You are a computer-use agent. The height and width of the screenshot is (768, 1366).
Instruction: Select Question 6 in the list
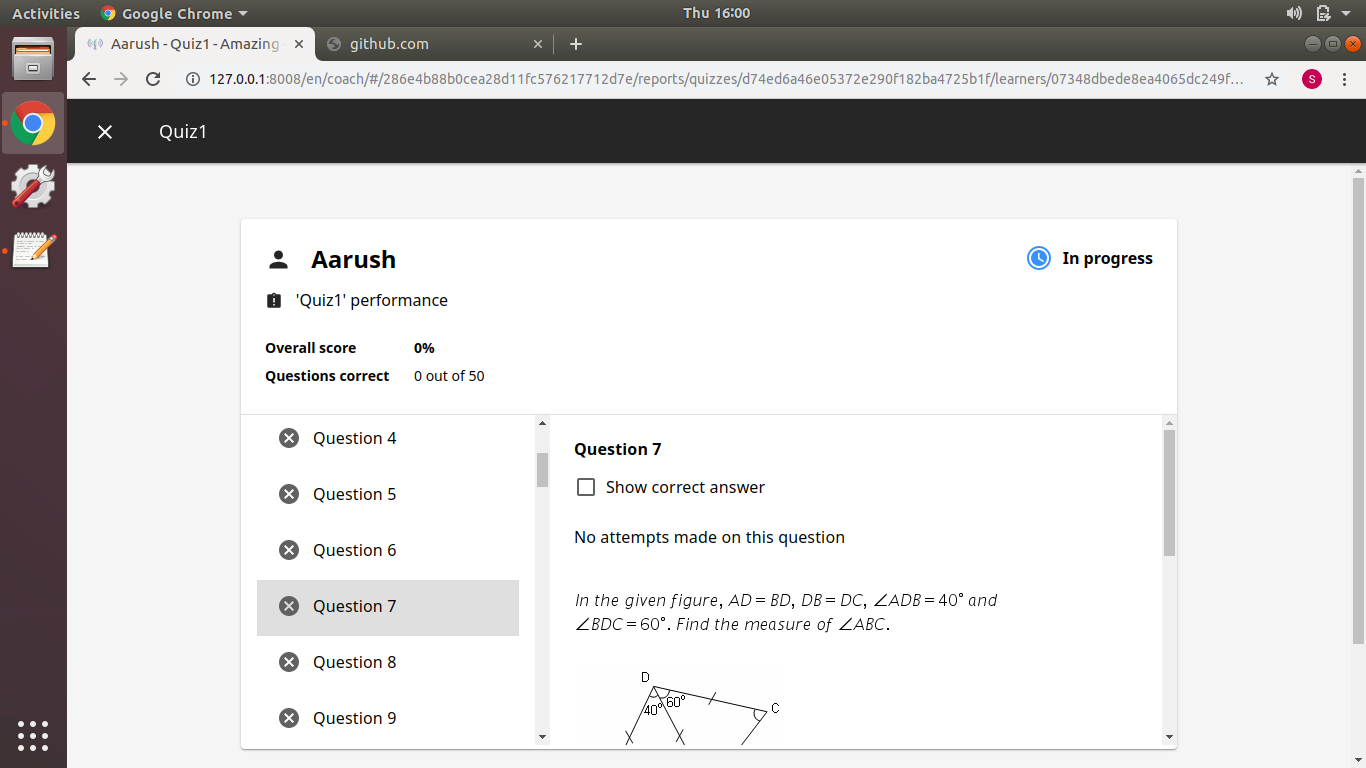[x=388, y=550]
